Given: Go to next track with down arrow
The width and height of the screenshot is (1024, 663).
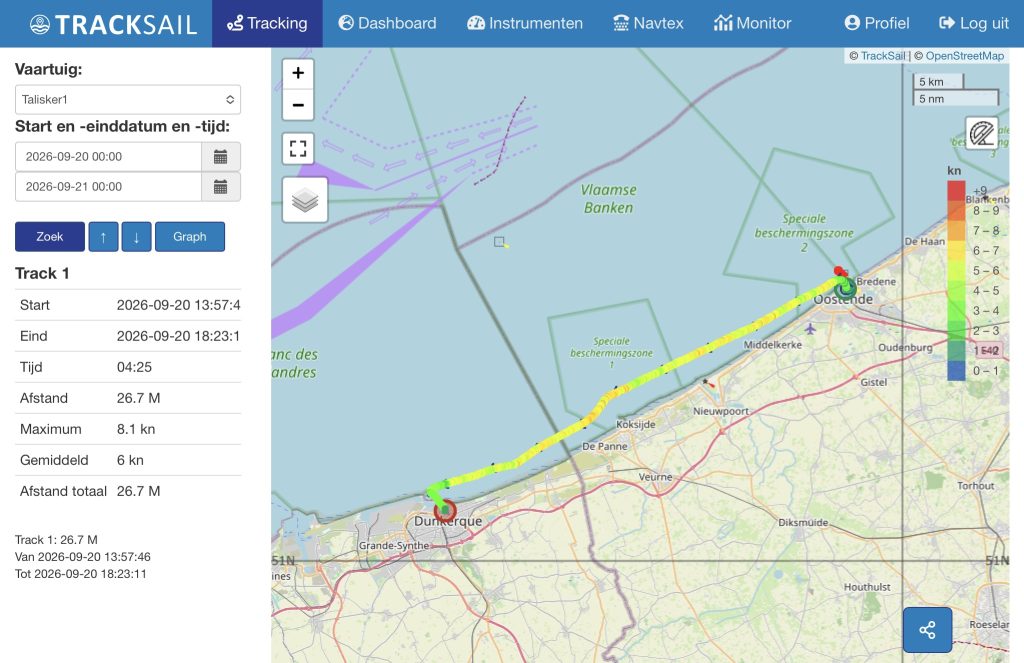Looking at the screenshot, I should 136,236.
